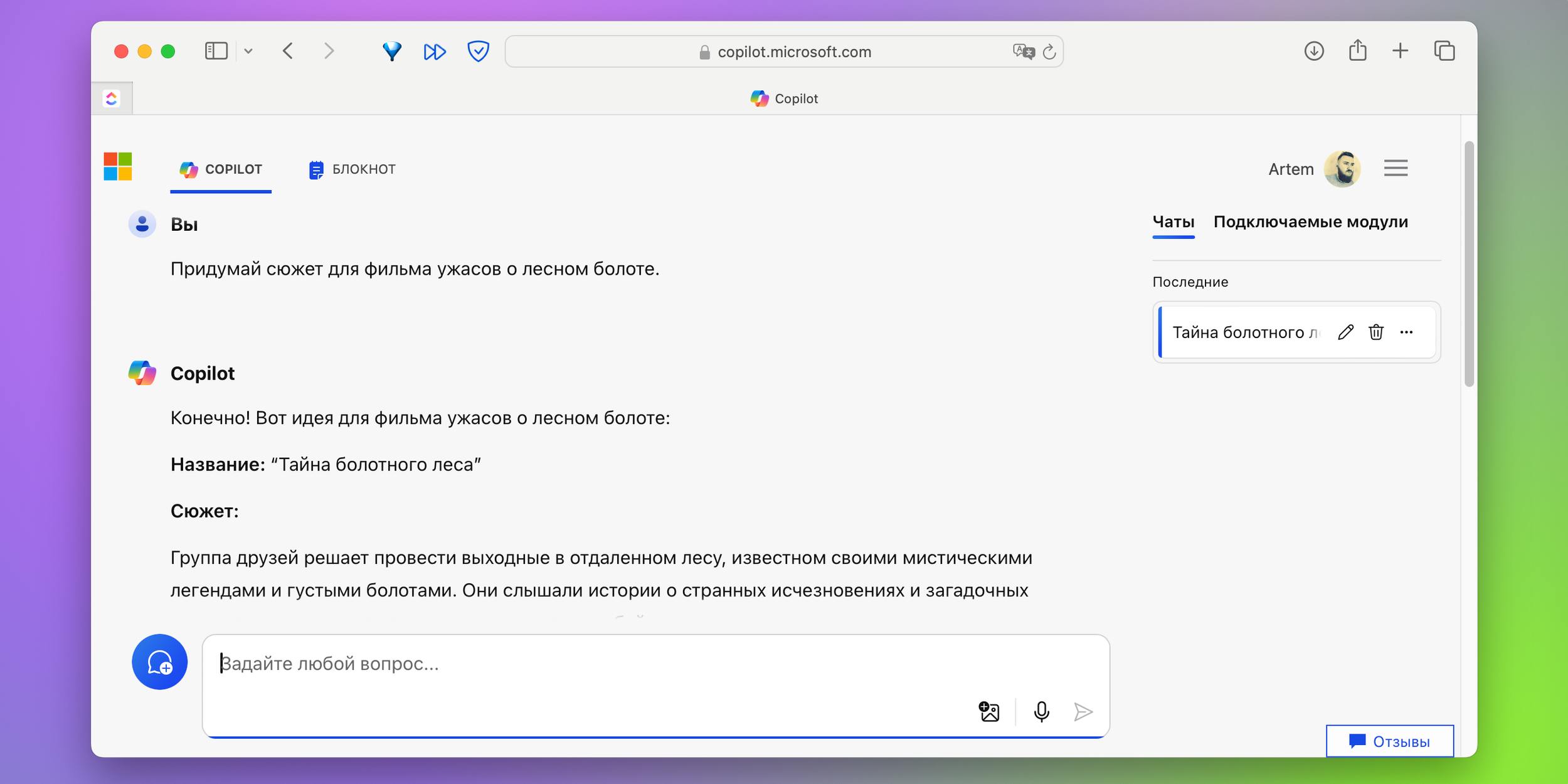Select the Подключаемые модули tab
The height and width of the screenshot is (784, 1568).
pyautogui.click(x=1311, y=222)
